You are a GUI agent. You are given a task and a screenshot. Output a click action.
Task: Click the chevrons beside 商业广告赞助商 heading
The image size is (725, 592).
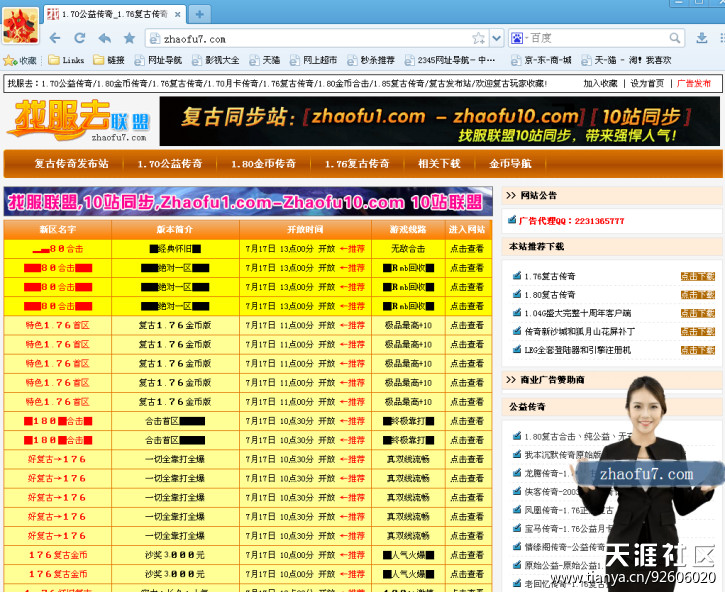pyautogui.click(x=510, y=380)
